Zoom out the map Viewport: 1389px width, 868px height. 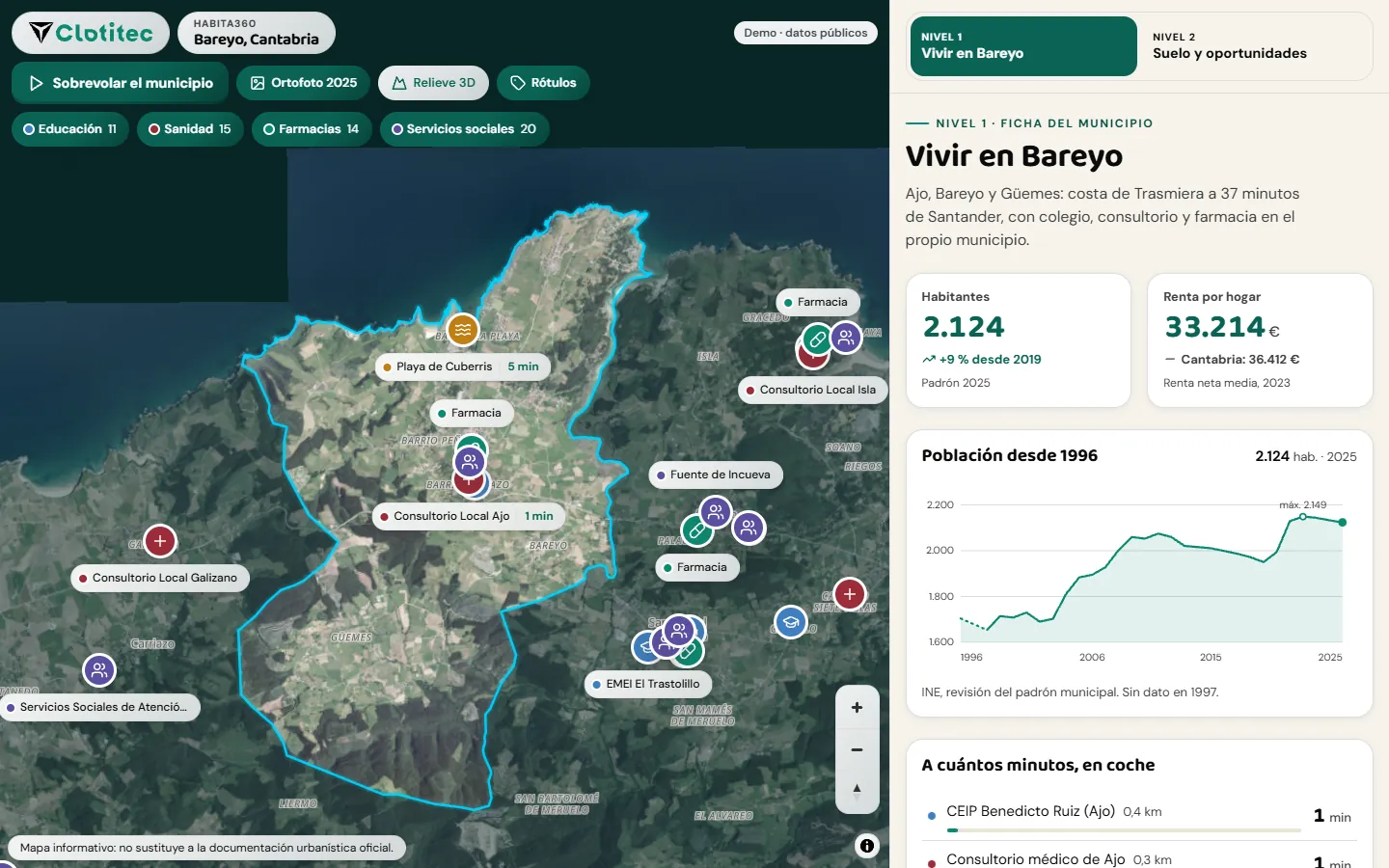click(x=857, y=749)
